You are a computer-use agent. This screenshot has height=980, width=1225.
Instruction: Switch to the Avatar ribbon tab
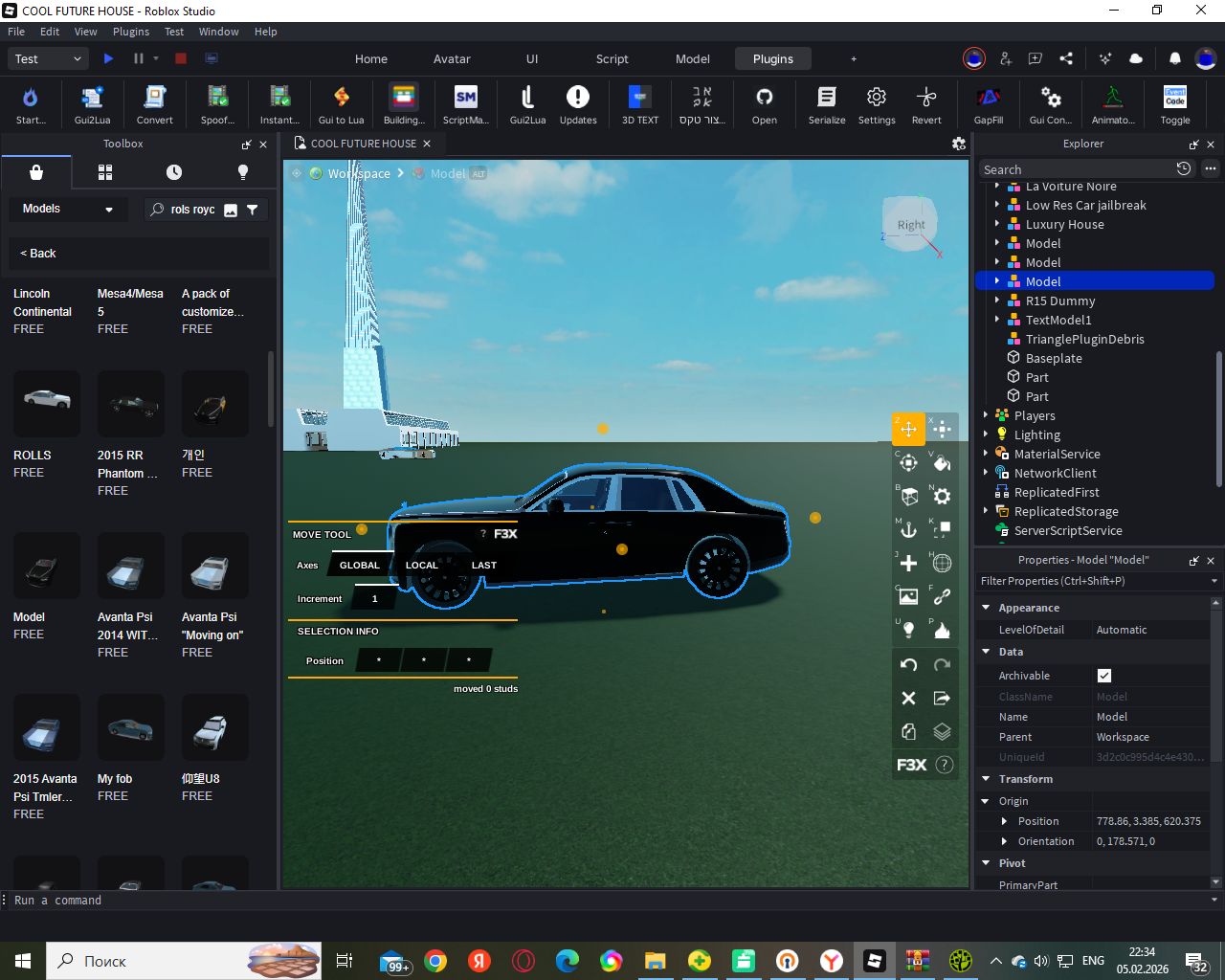(452, 58)
